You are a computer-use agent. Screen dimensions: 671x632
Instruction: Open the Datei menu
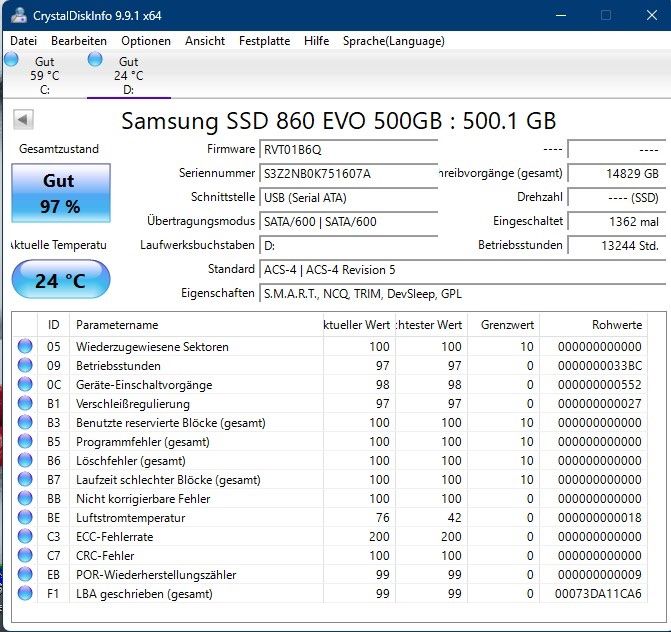tap(24, 41)
